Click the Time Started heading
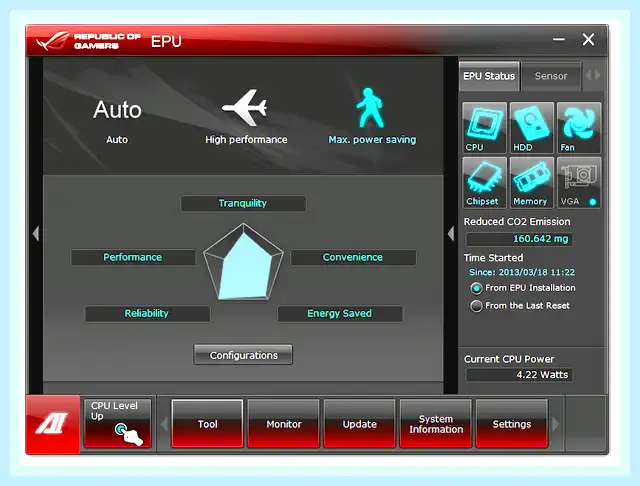Viewport: 640px width, 486px height. [493, 258]
